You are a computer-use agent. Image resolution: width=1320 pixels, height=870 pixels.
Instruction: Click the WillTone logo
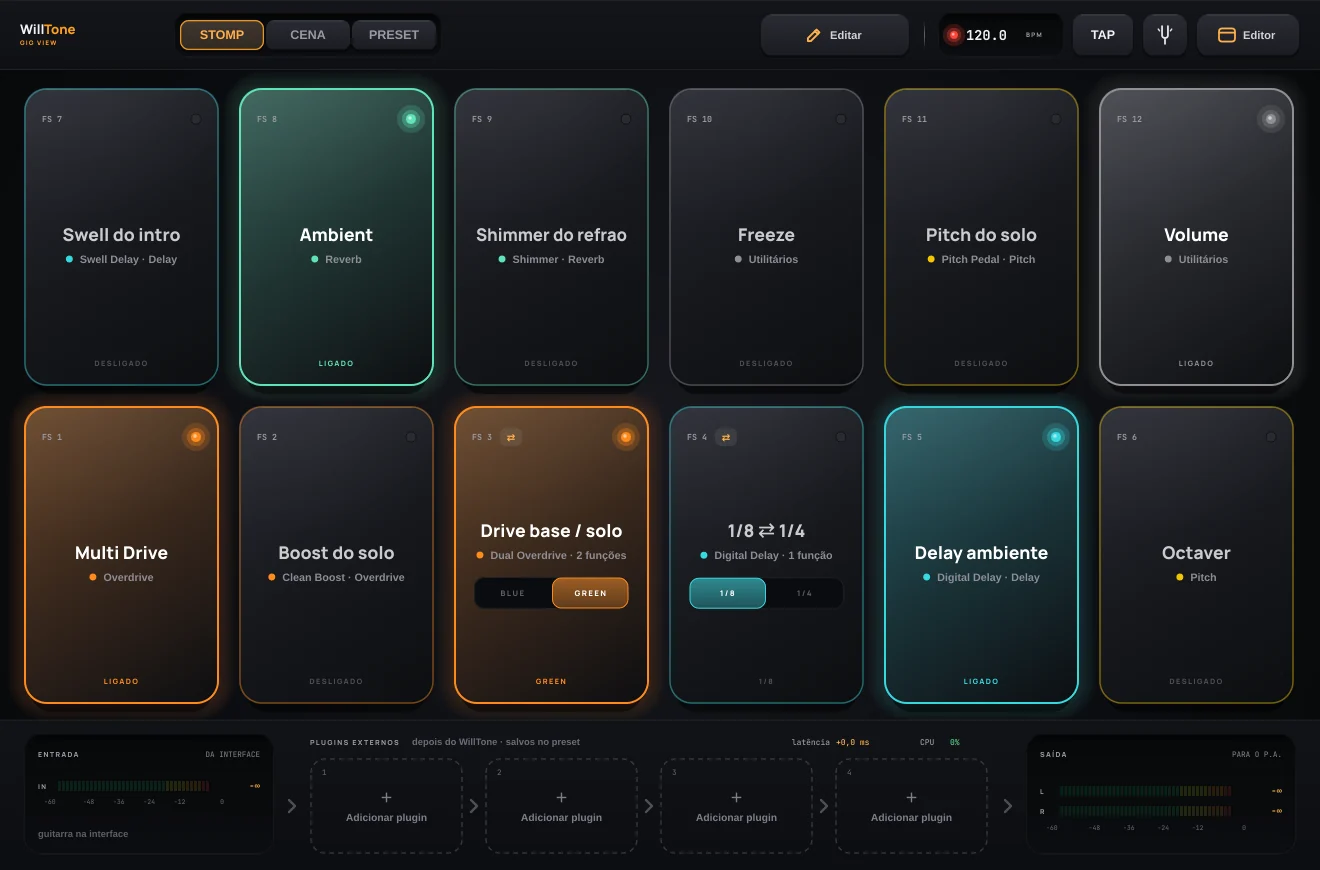48,33
